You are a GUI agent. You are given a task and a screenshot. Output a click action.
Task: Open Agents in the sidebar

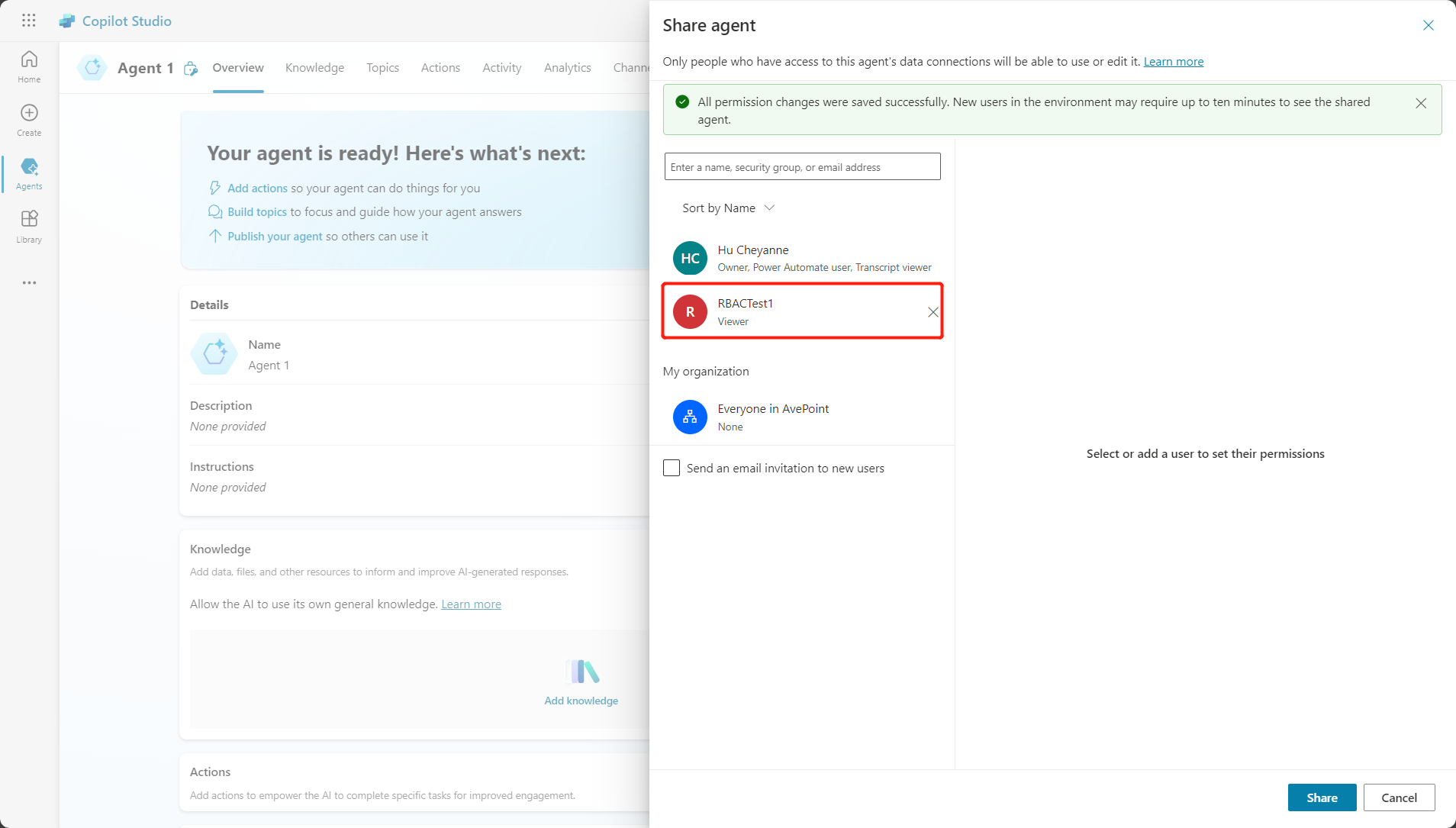[29, 173]
